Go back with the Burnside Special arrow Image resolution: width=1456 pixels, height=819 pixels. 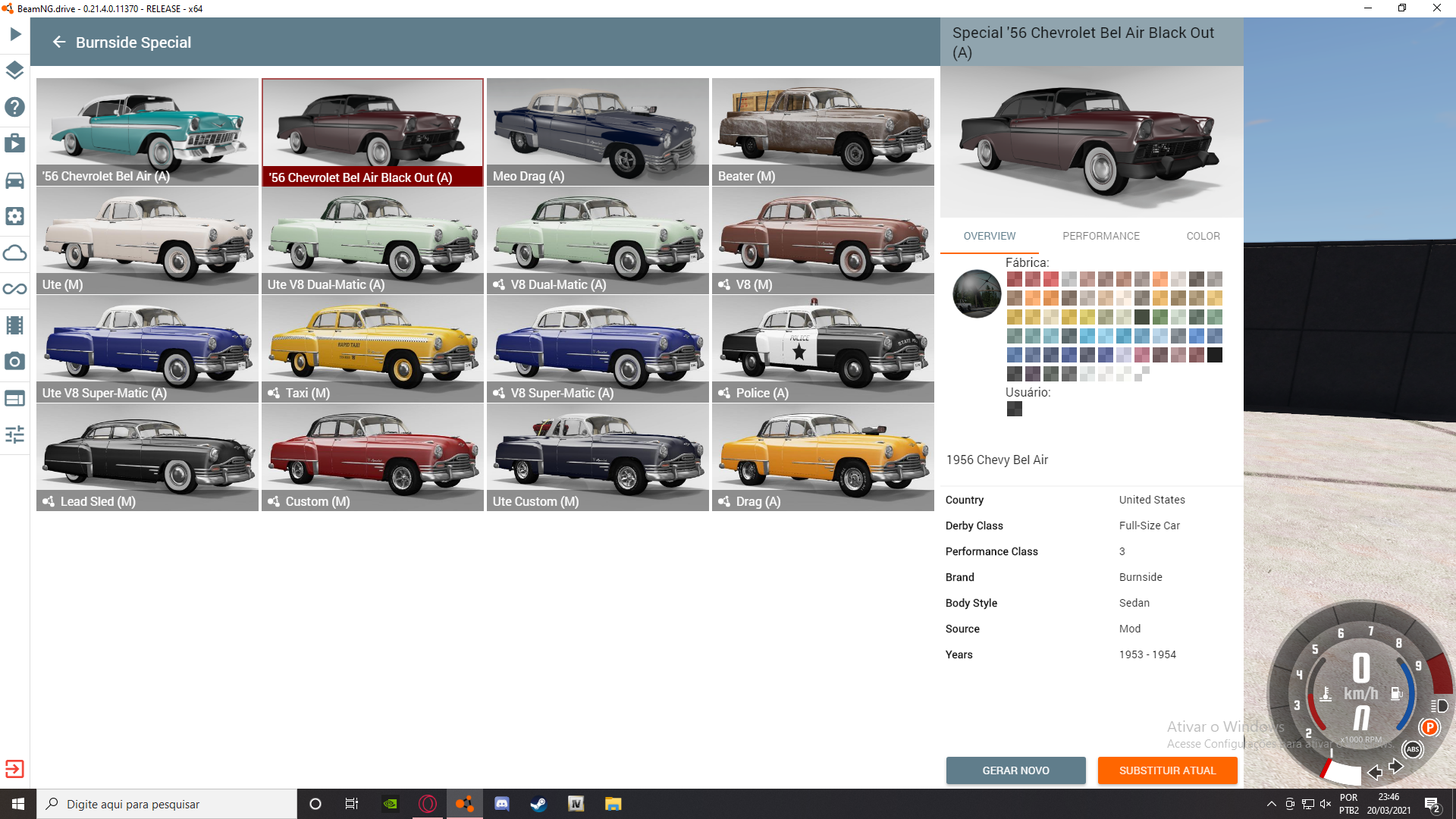59,42
